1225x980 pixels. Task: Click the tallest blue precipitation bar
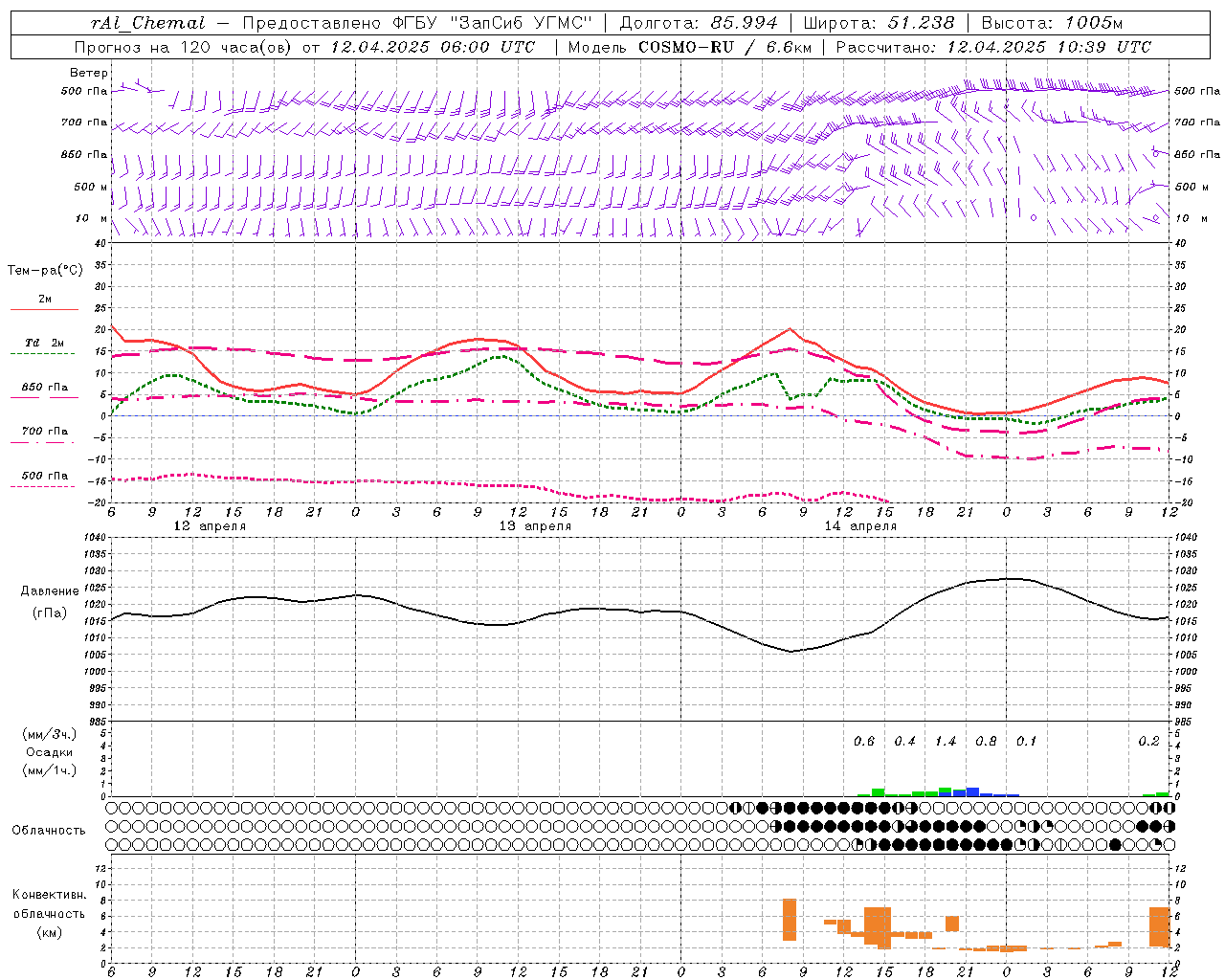click(972, 792)
